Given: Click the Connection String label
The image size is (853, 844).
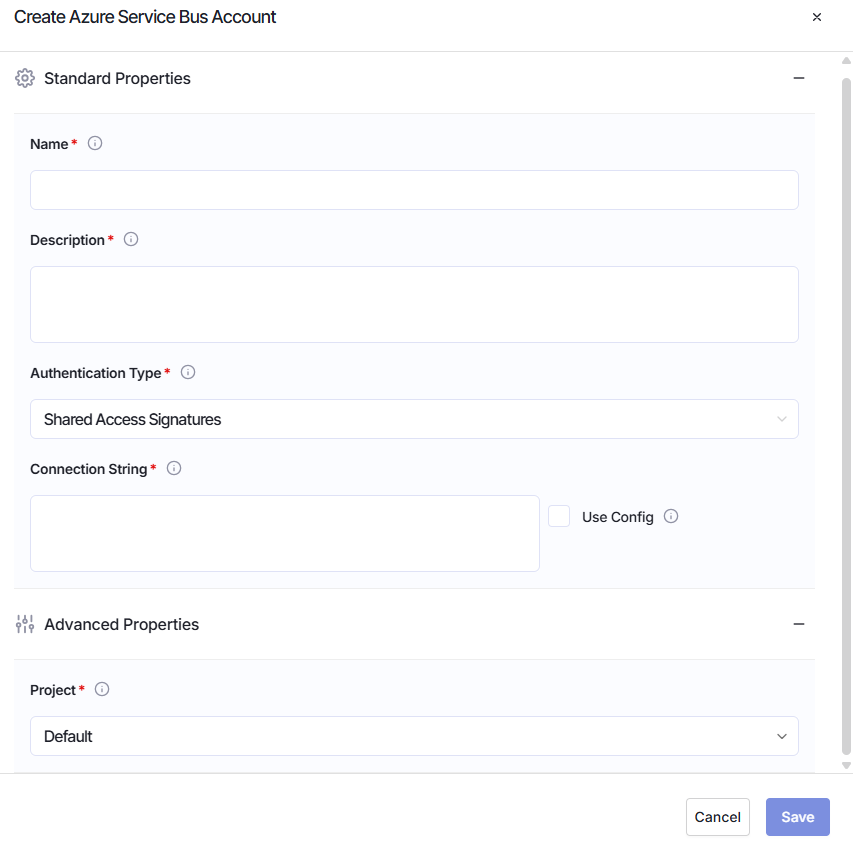Looking at the screenshot, I should pyautogui.click(x=89, y=469).
